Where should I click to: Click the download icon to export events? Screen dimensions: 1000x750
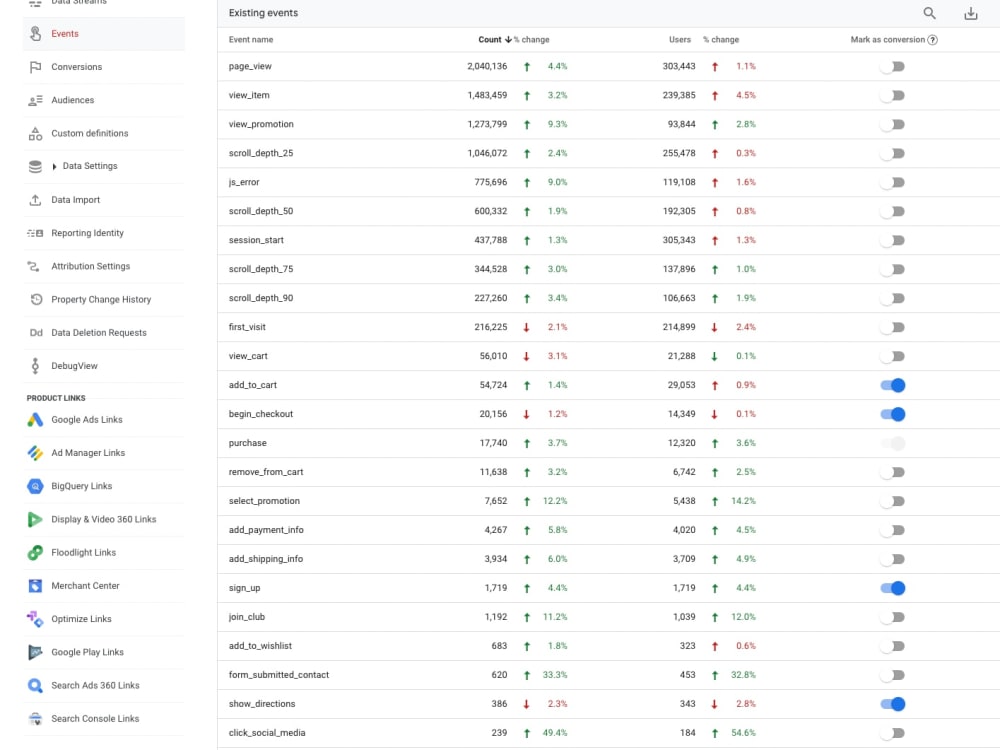[x=969, y=13]
